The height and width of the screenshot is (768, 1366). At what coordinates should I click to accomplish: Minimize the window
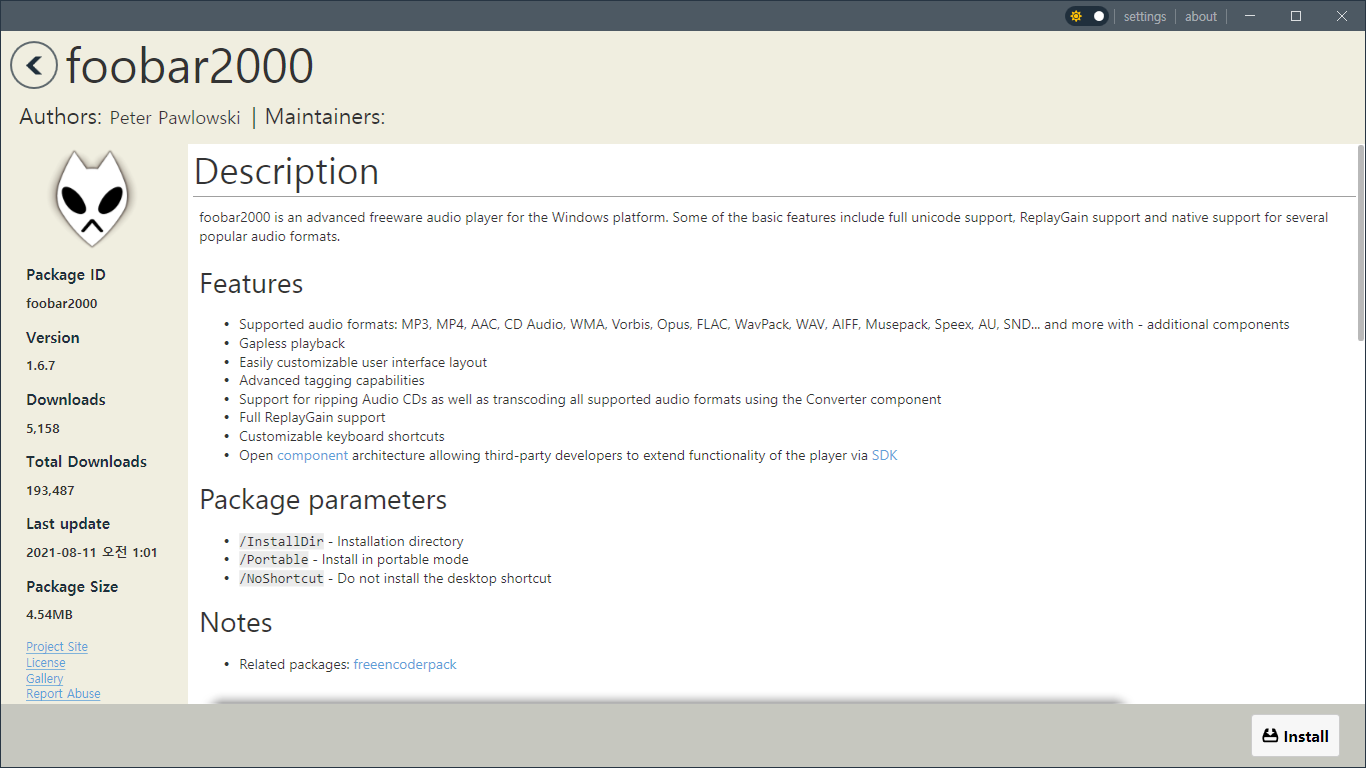1251,16
